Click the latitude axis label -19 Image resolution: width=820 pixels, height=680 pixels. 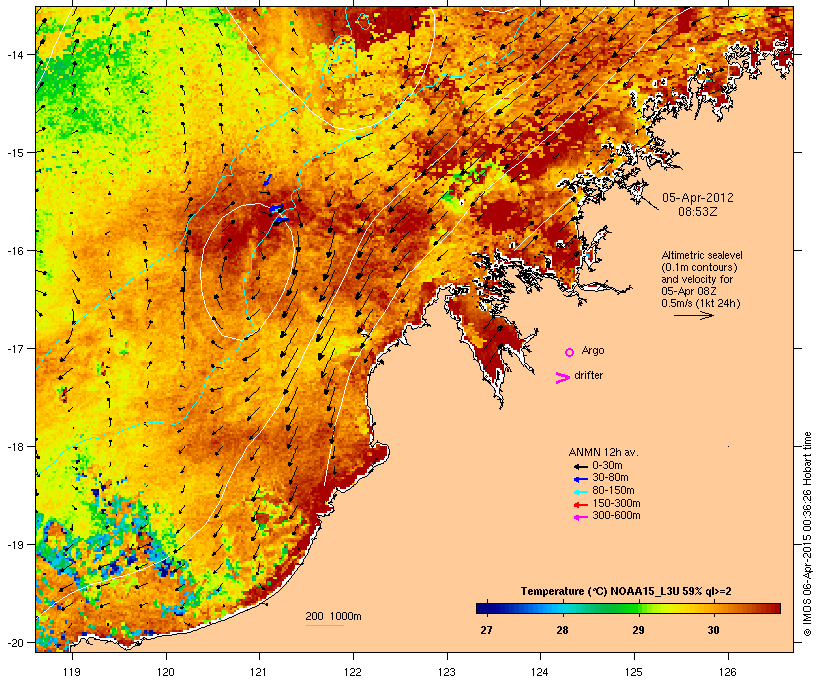[x=14, y=545]
